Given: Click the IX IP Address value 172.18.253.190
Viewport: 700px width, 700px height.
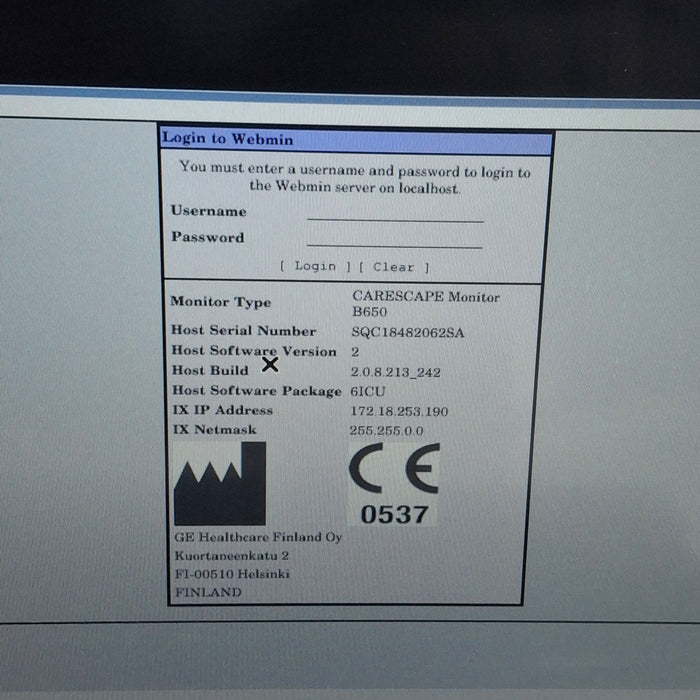Looking at the screenshot, I should click(x=399, y=411).
